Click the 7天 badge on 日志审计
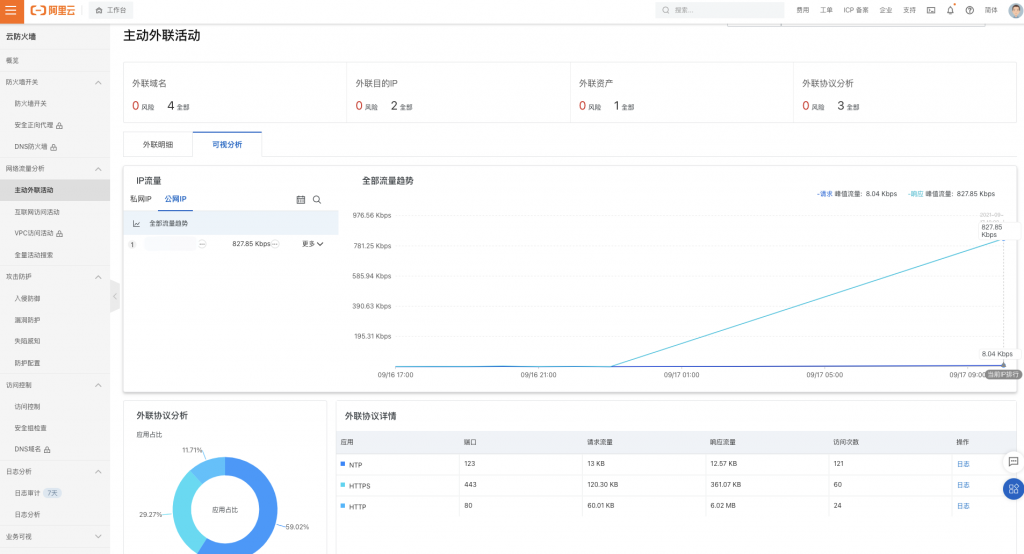The image size is (1024, 554). [52, 493]
